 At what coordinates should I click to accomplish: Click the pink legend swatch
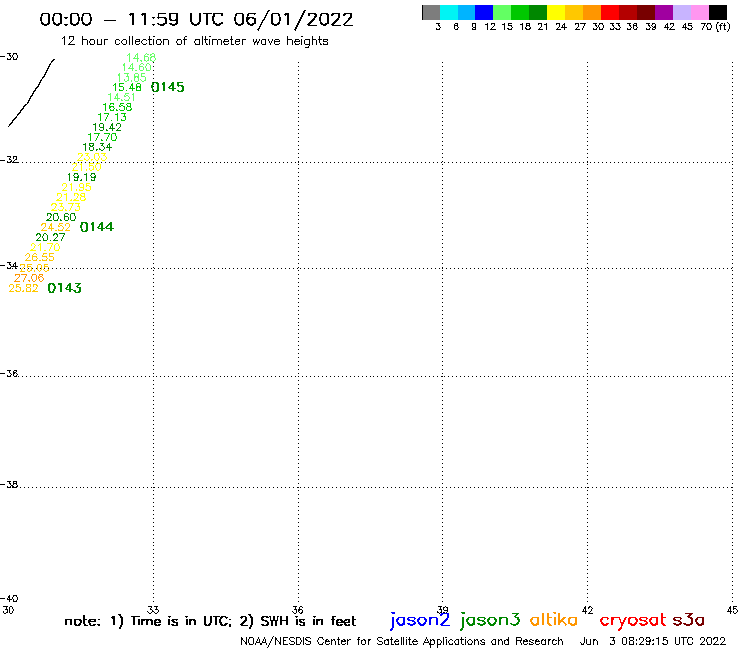(x=699, y=12)
